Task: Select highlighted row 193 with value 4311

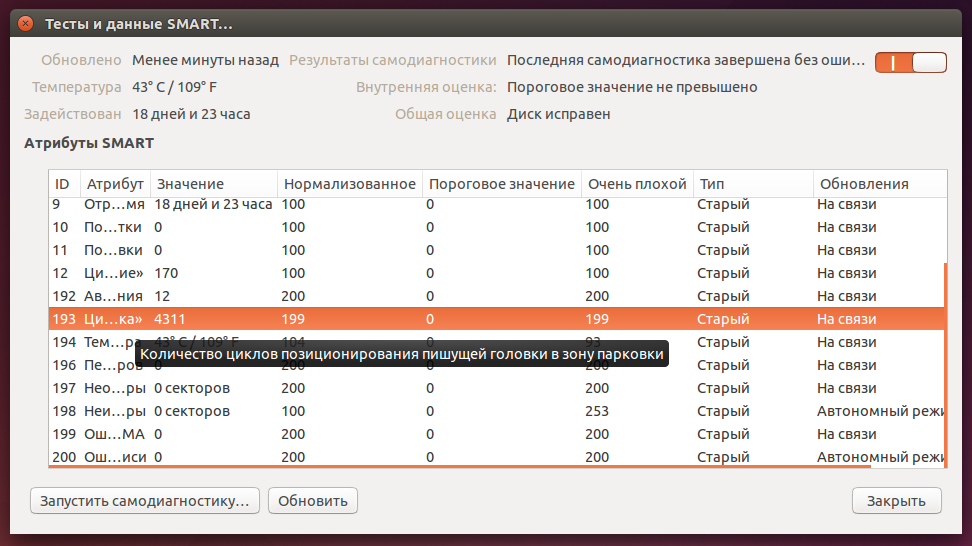Action: pyautogui.click(x=400, y=319)
